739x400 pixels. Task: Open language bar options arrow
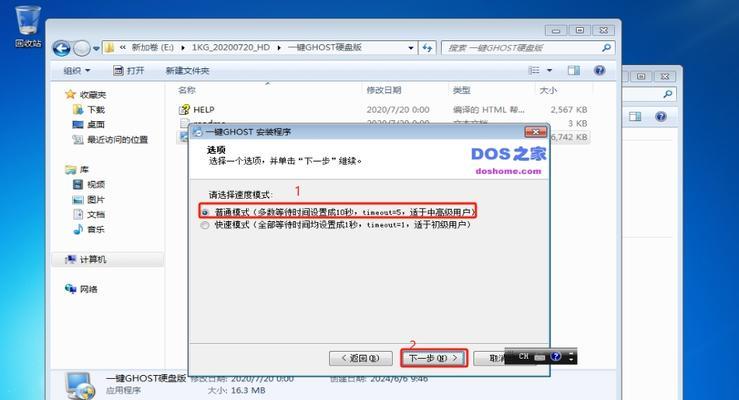tap(571, 357)
